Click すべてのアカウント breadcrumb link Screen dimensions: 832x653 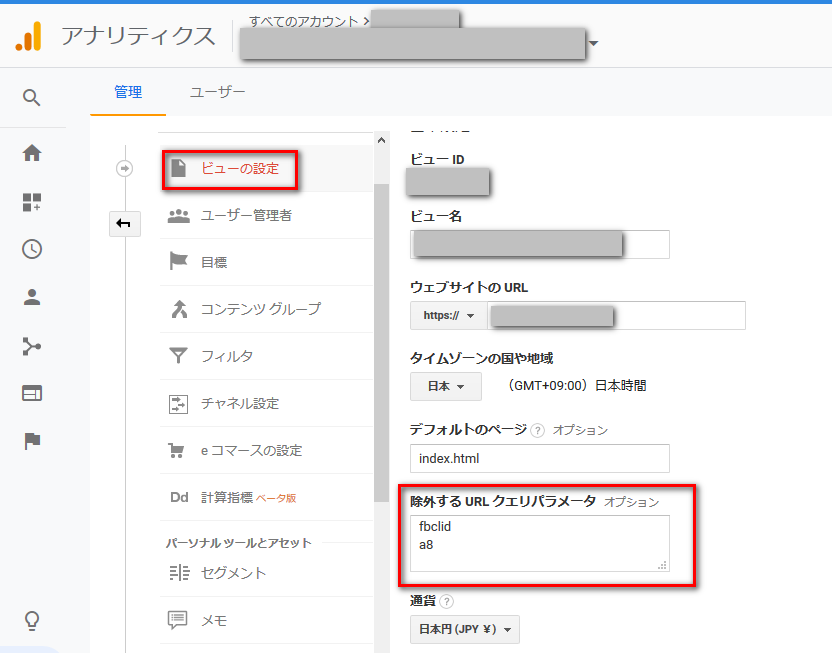[304, 21]
